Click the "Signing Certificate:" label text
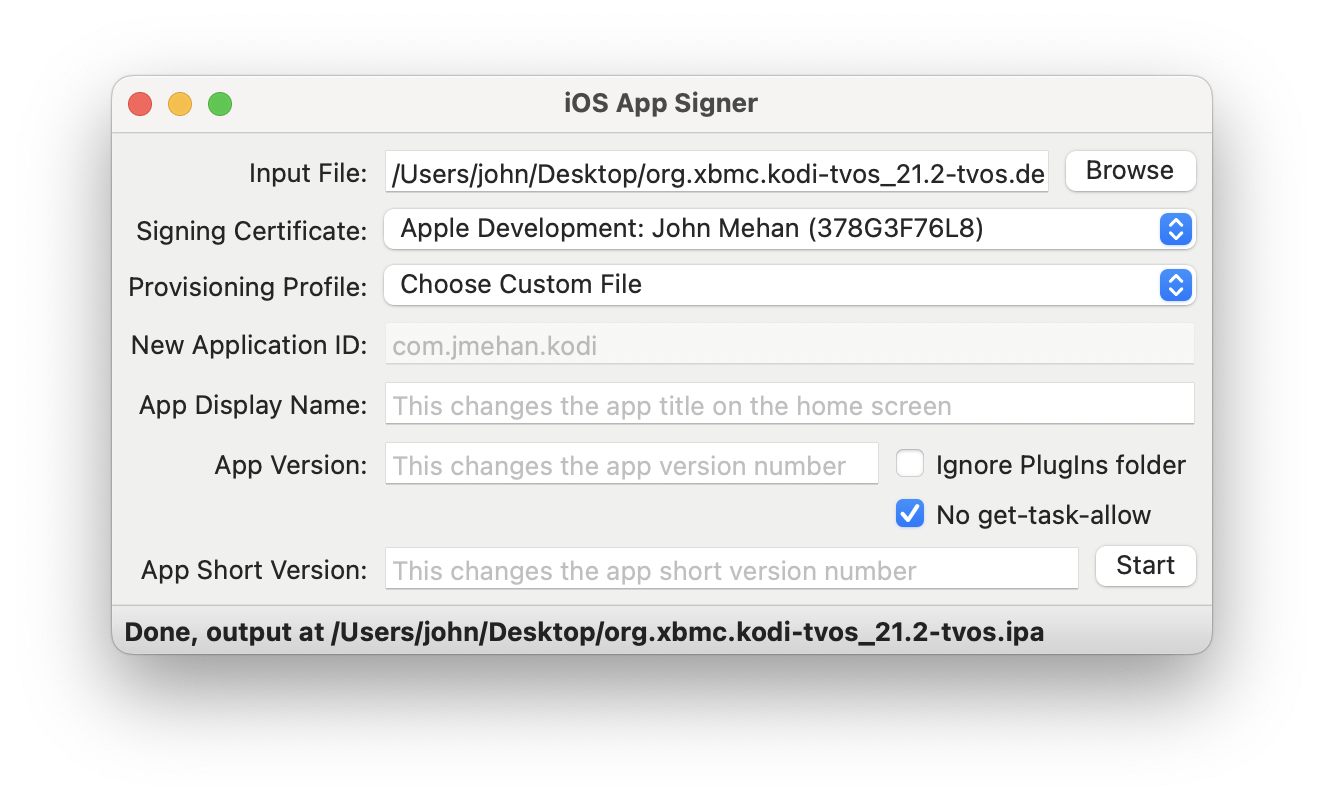The width and height of the screenshot is (1324, 802). click(252, 231)
